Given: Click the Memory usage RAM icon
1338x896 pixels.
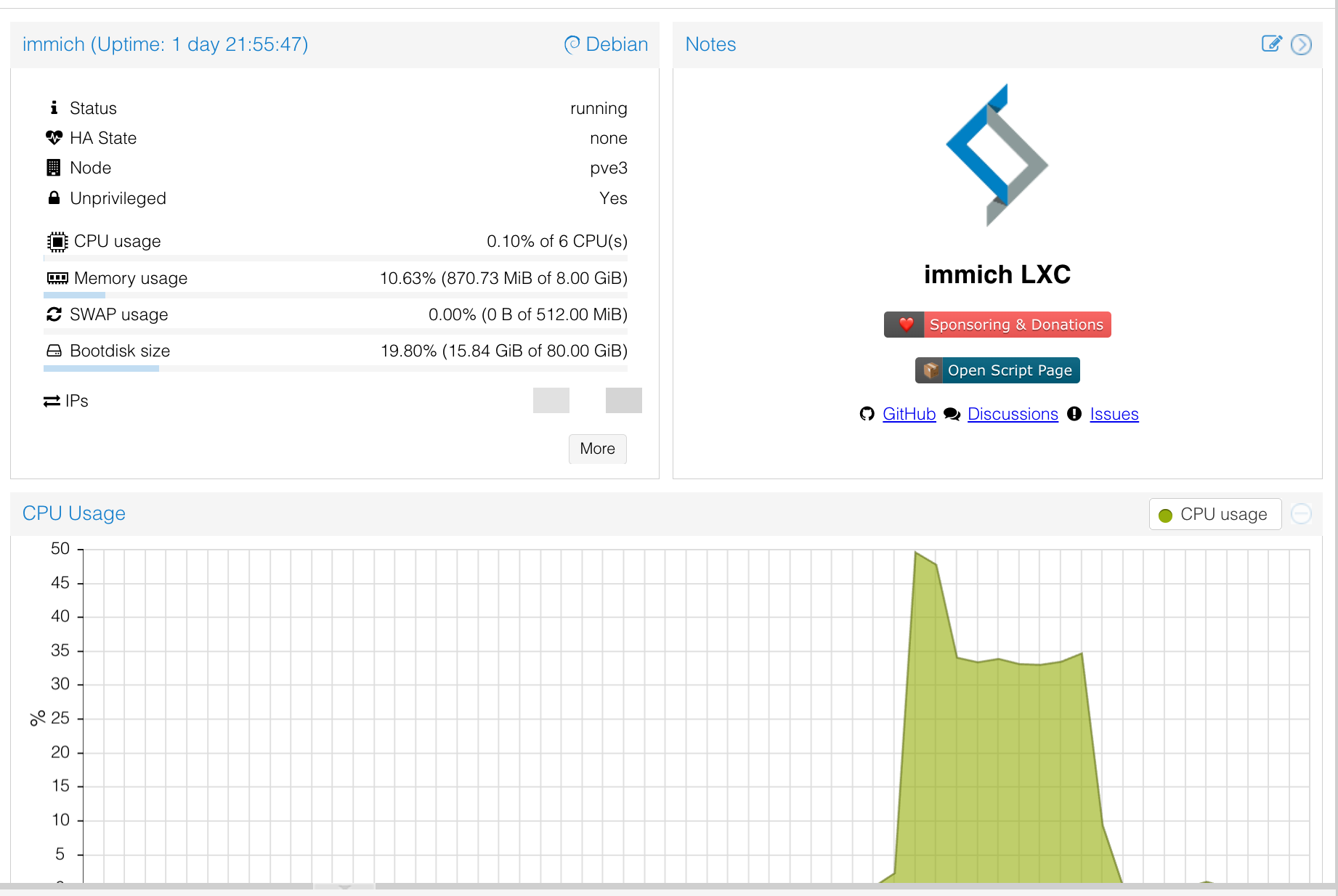Looking at the screenshot, I should pyautogui.click(x=57, y=278).
